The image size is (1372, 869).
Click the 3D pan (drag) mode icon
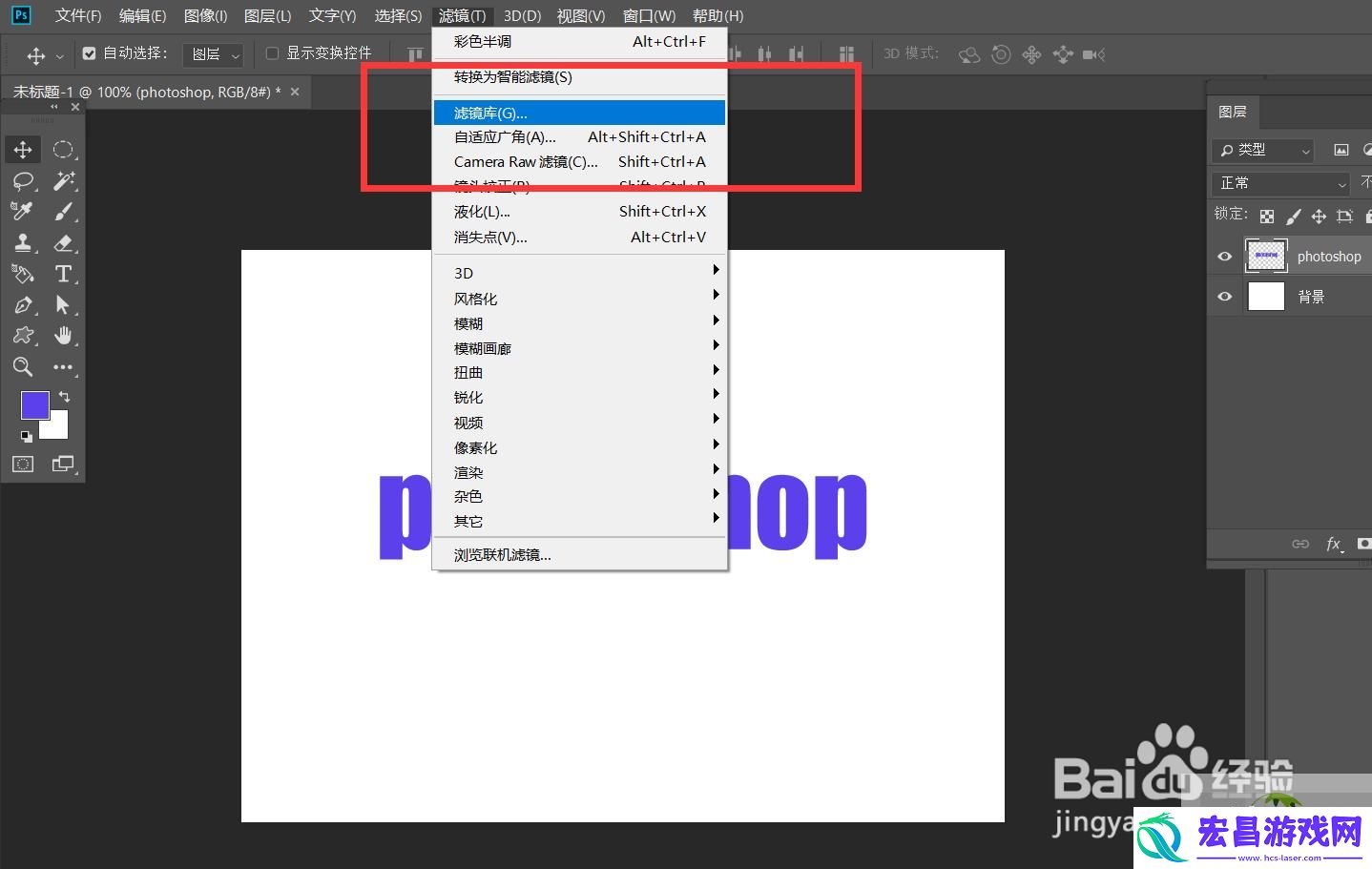1031,54
